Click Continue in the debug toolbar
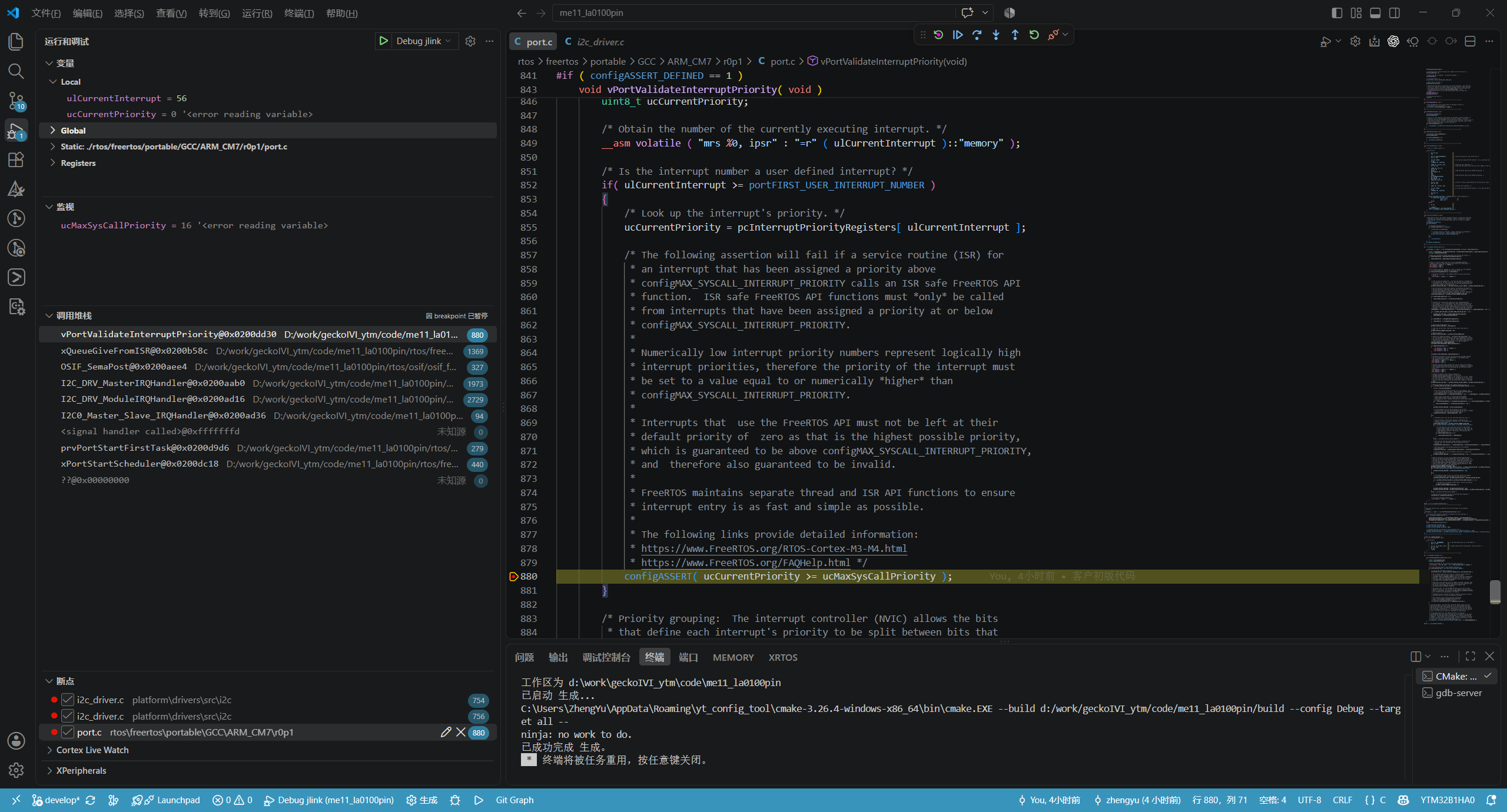Image resolution: width=1507 pixels, height=812 pixels. click(x=958, y=35)
